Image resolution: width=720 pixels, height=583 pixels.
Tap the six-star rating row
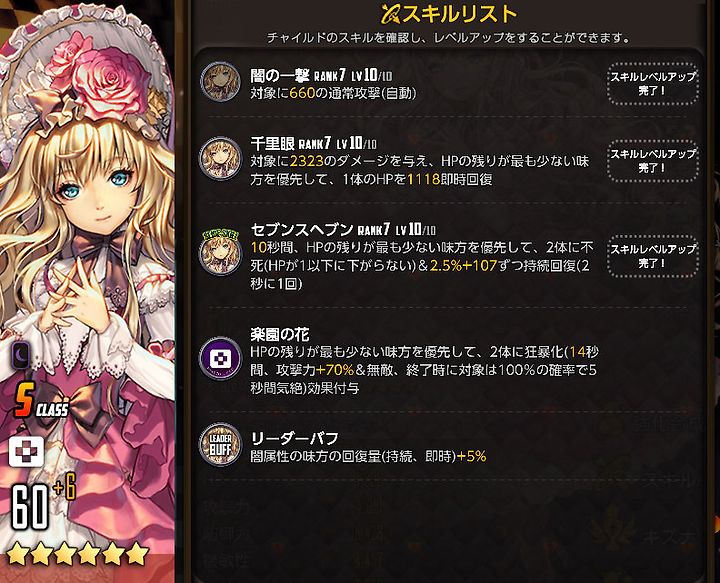[78, 554]
